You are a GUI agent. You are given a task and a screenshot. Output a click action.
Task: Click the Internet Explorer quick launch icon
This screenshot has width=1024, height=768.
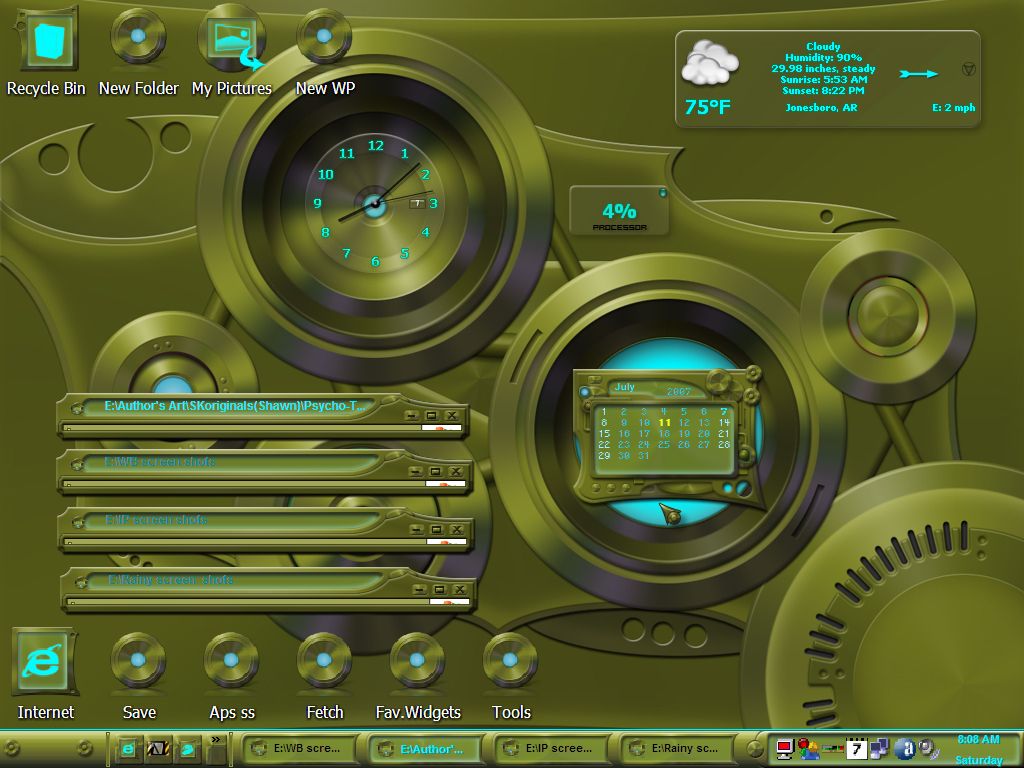[x=129, y=749]
